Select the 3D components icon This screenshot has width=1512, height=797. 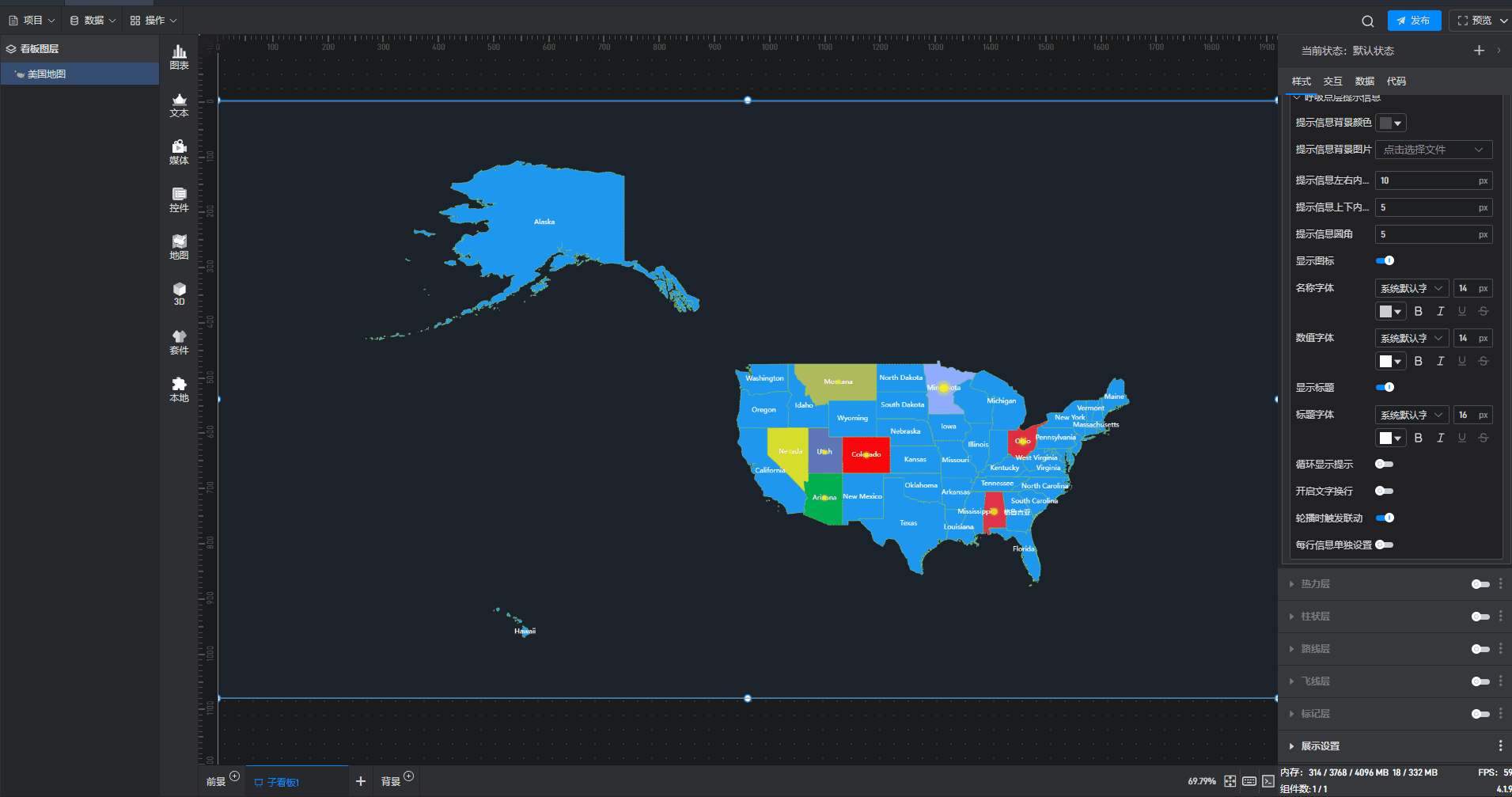click(179, 294)
